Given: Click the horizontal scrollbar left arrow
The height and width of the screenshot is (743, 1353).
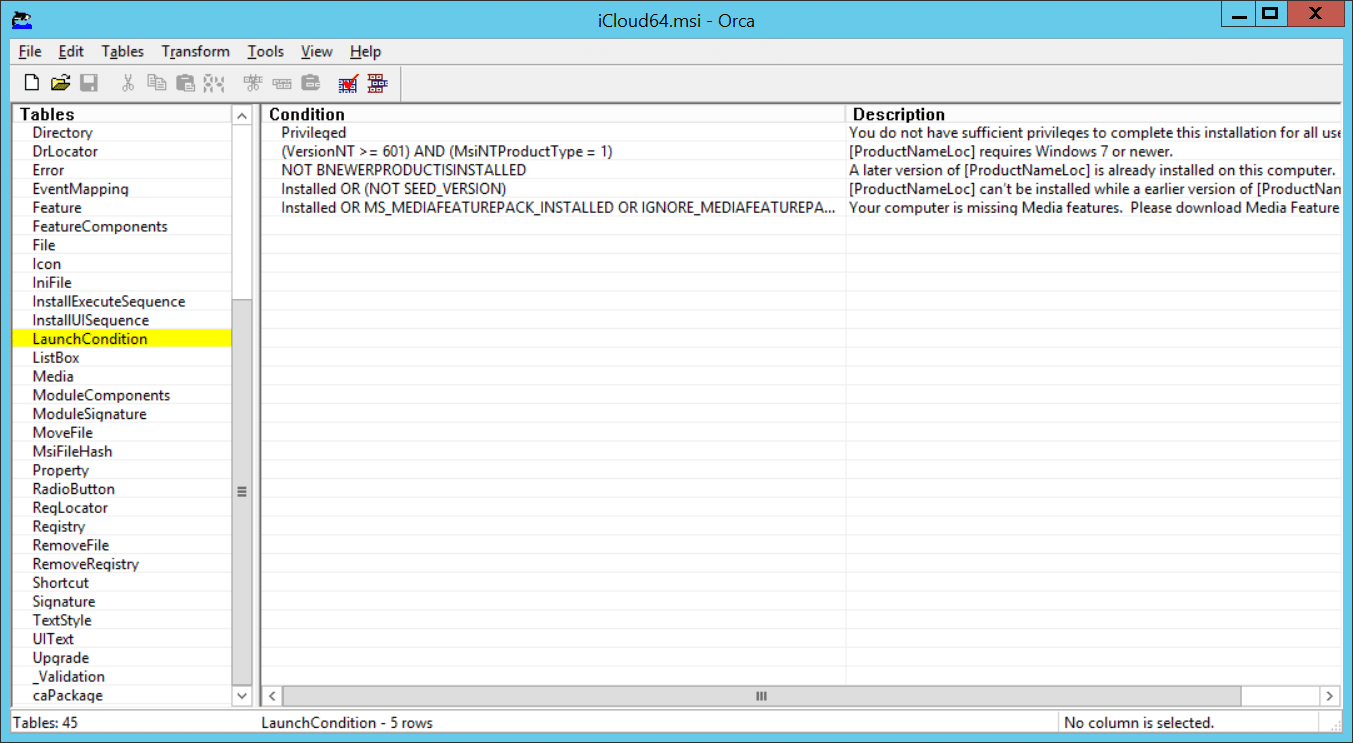Looking at the screenshot, I should (x=273, y=696).
